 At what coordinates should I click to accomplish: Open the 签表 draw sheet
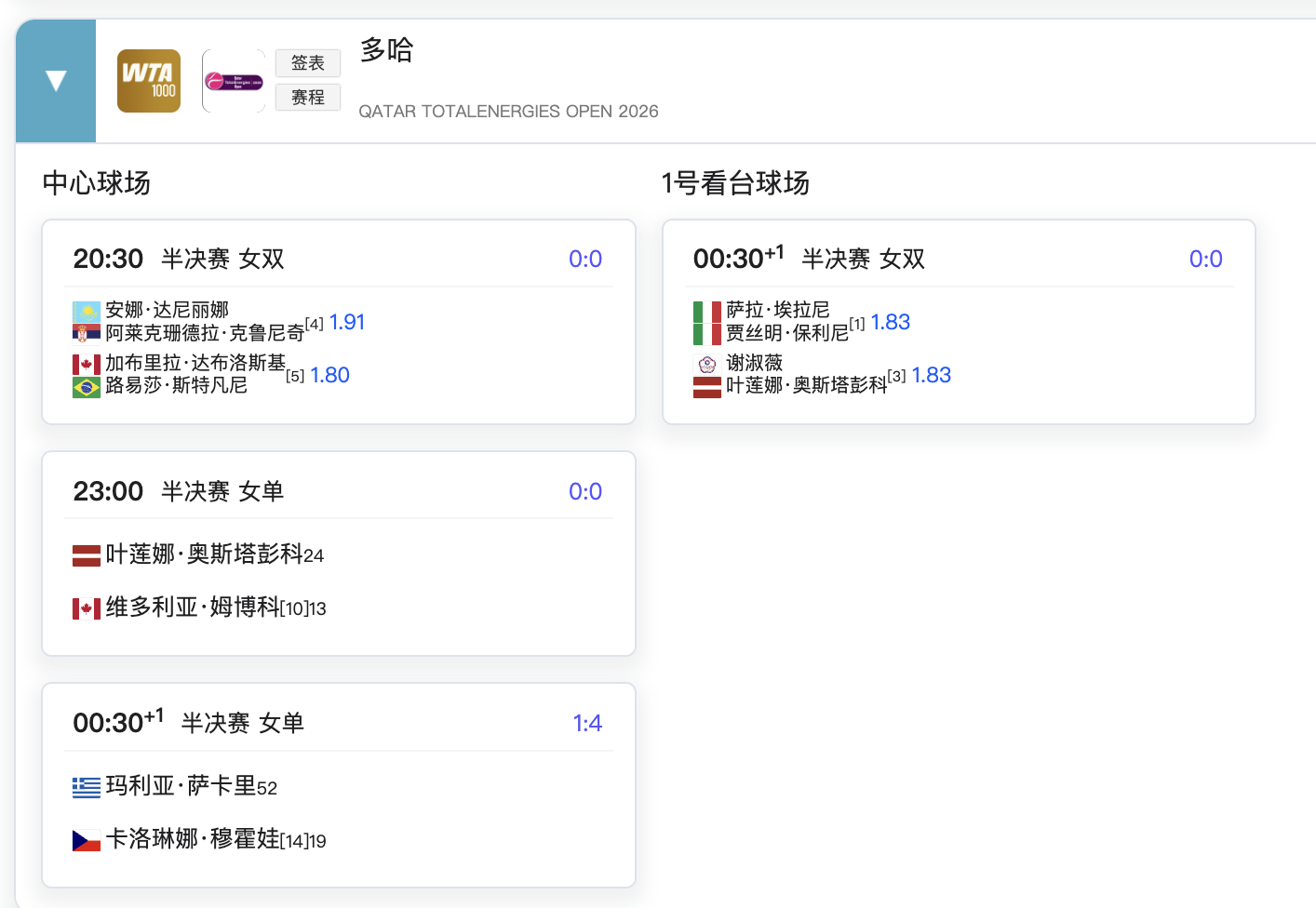(307, 62)
